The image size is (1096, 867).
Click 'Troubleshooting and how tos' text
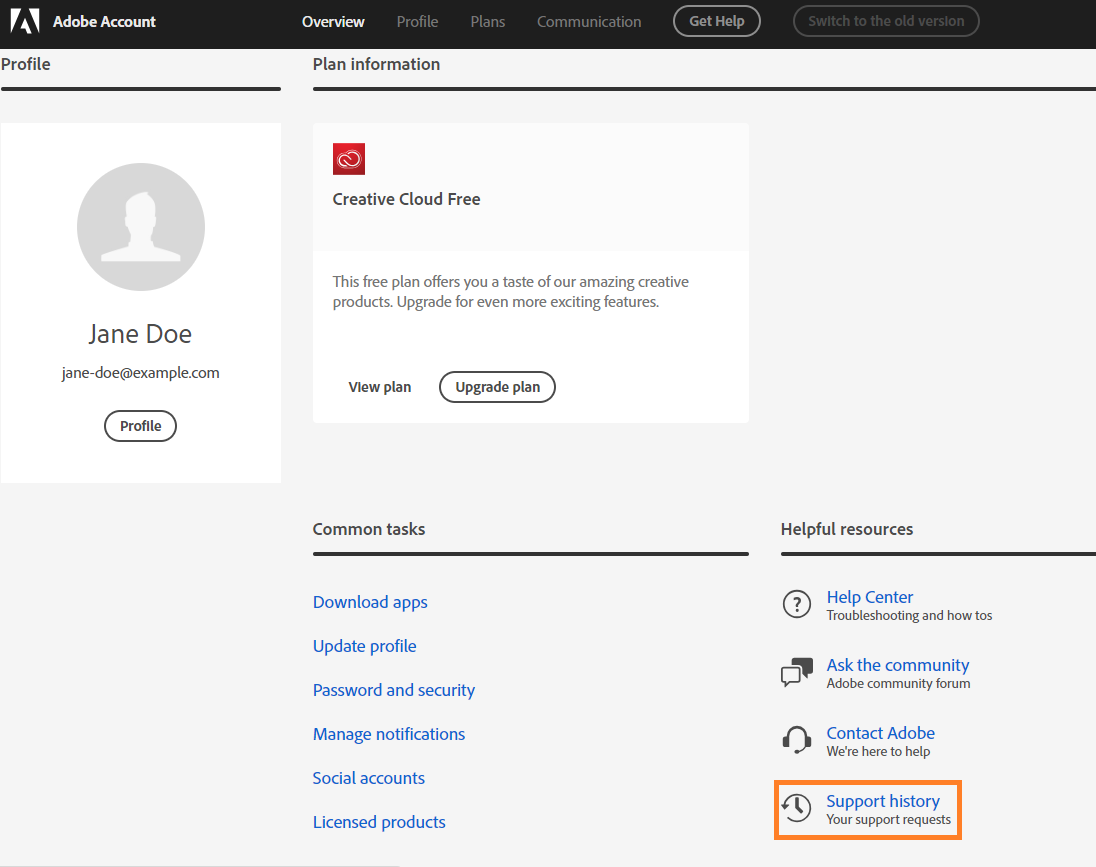[909, 615]
